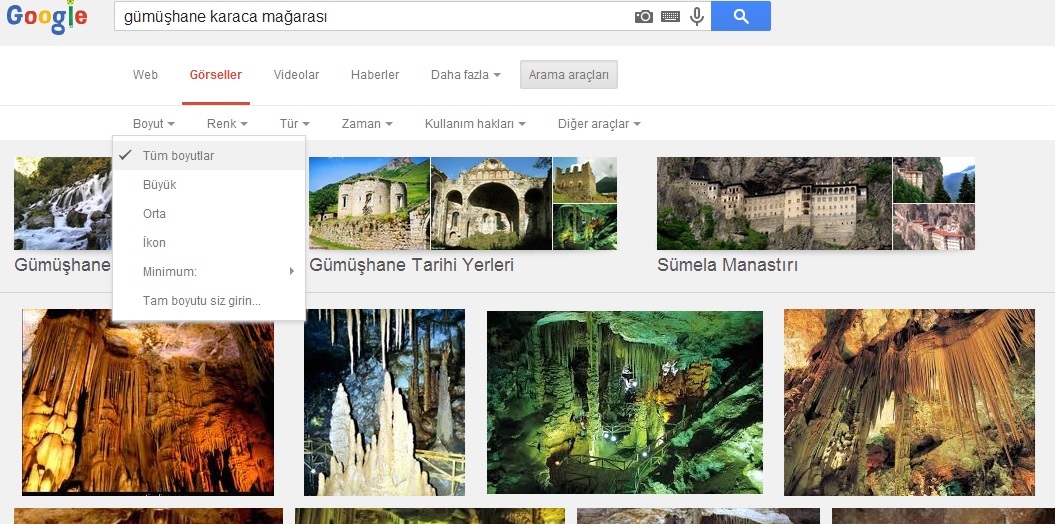Open the Gümüşhane related search link

[63, 265]
